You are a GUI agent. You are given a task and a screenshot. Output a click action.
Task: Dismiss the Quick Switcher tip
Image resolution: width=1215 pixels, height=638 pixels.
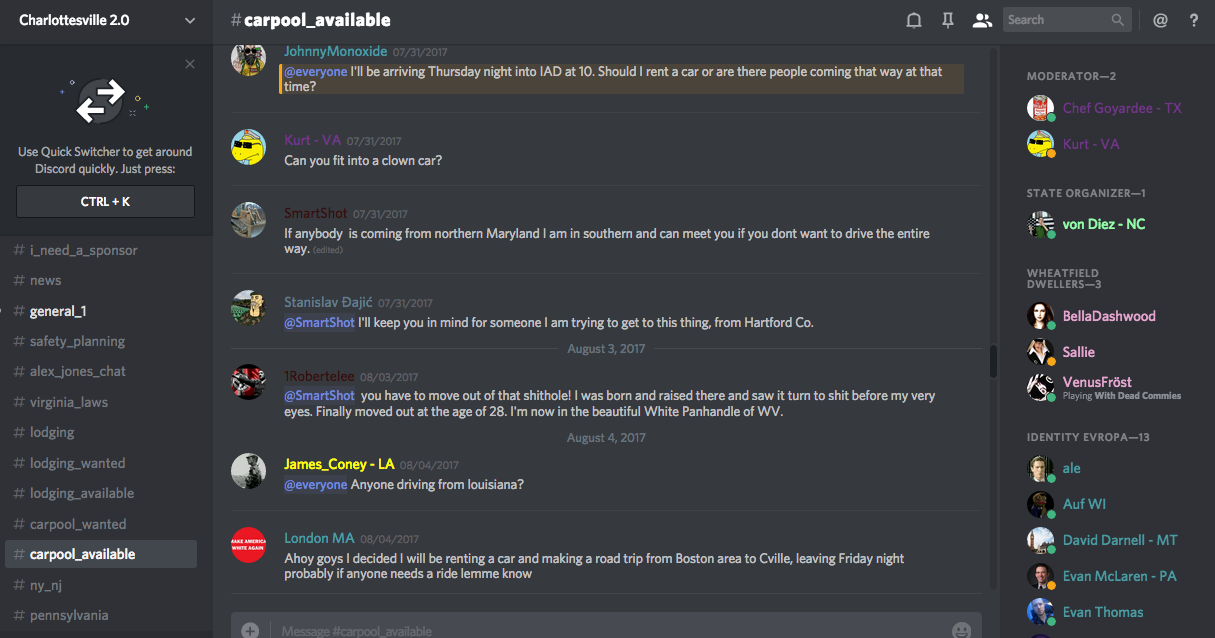[190, 64]
